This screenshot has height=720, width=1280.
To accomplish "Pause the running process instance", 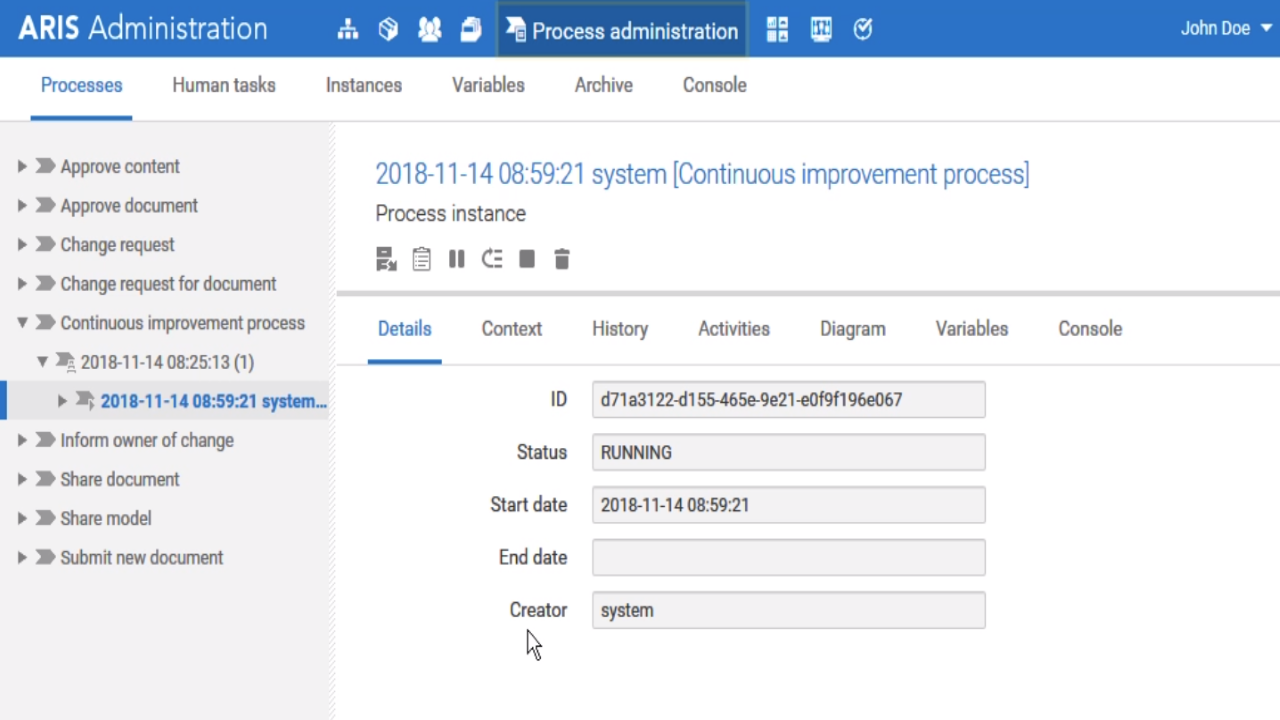I will click(x=456, y=259).
